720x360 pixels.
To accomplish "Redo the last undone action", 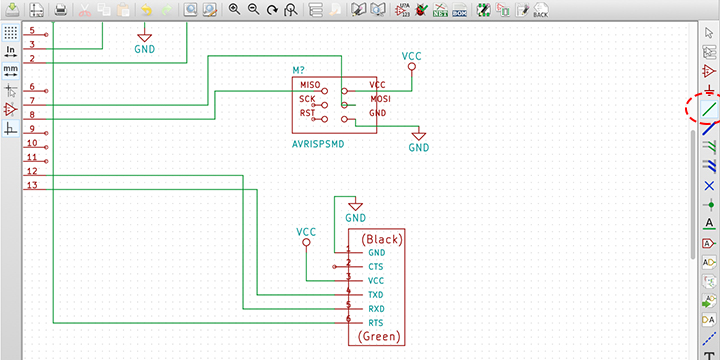I will [x=166, y=9].
